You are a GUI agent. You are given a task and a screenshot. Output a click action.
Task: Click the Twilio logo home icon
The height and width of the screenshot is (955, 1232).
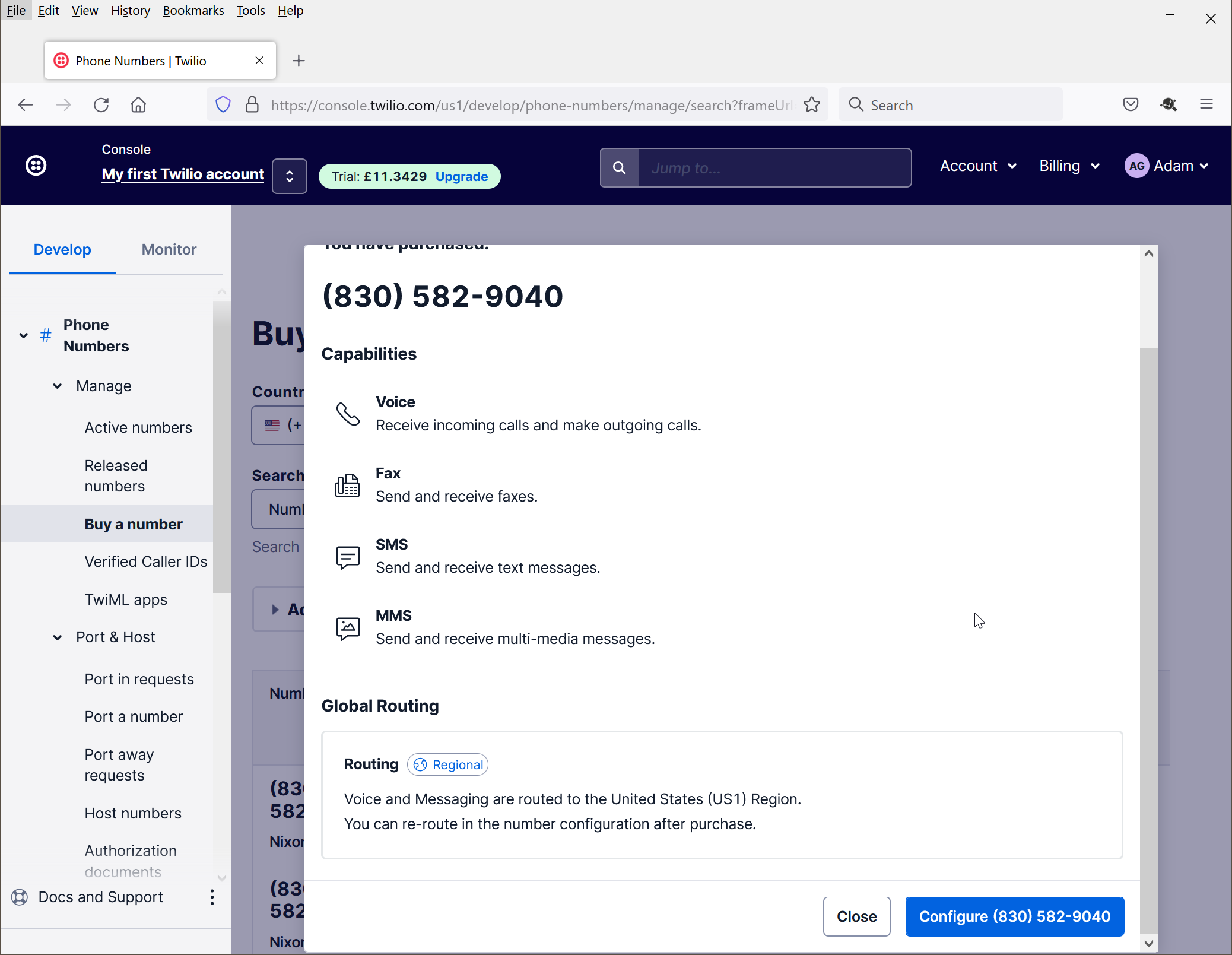36,166
